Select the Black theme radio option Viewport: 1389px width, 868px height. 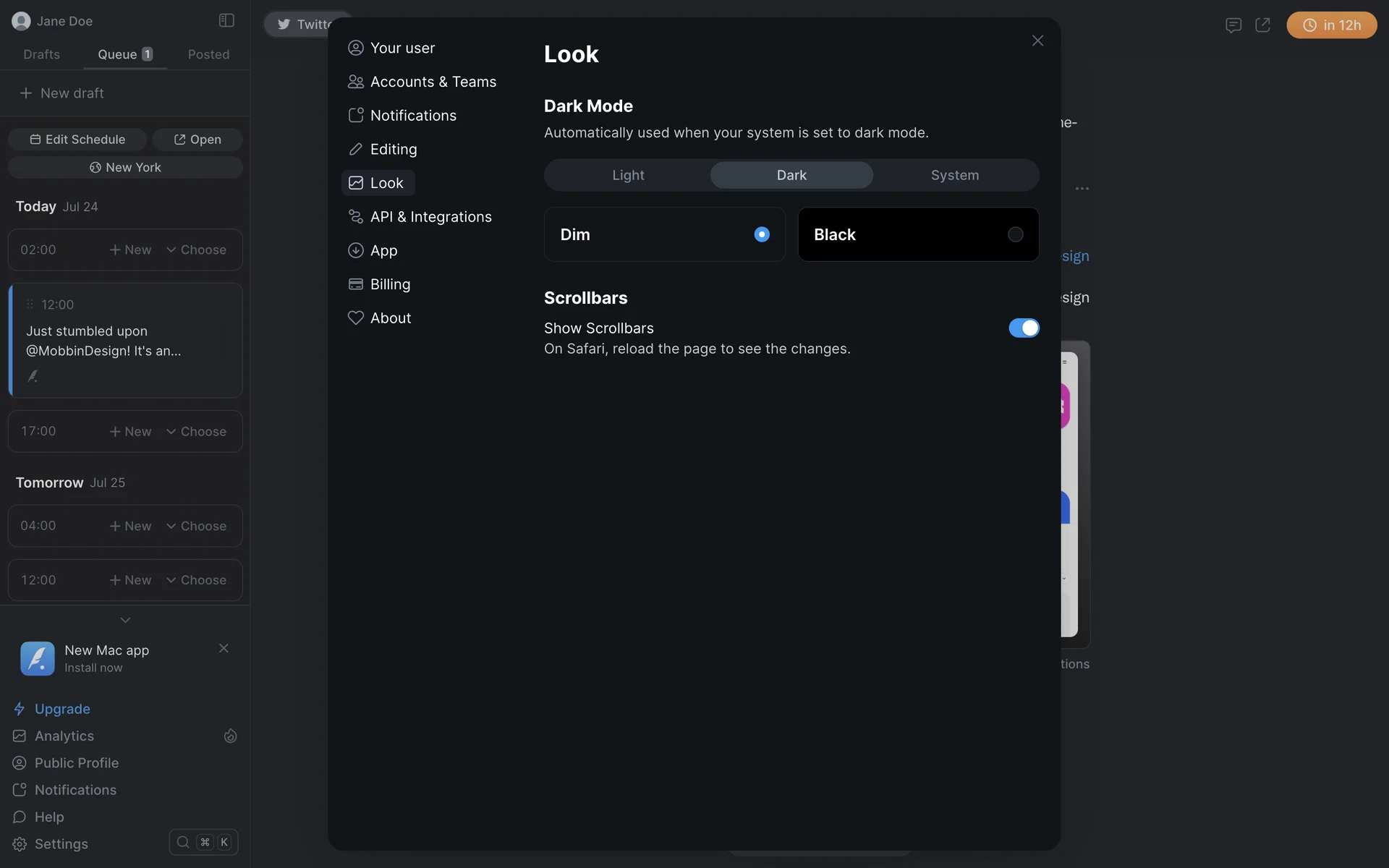point(1015,234)
